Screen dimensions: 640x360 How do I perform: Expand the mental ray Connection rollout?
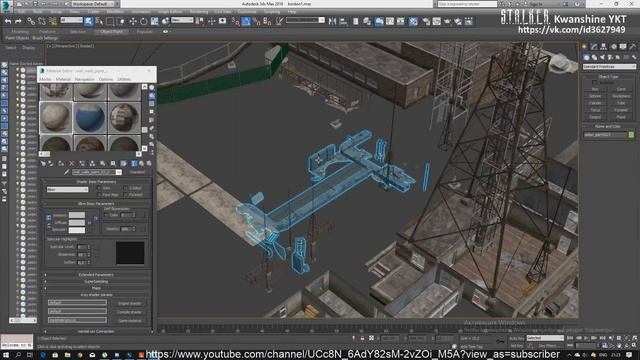coord(96,331)
